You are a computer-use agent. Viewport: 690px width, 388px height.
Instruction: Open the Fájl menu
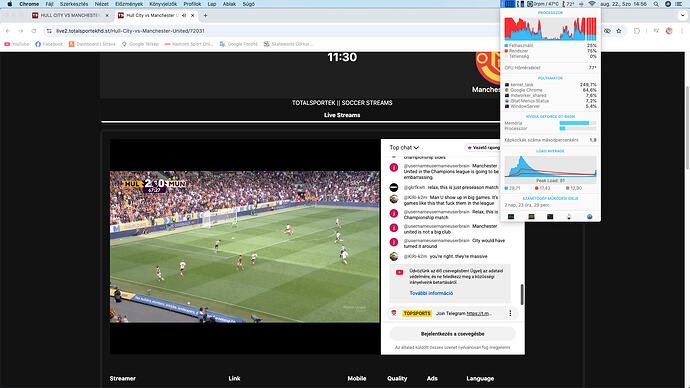click(x=50, y=4)
